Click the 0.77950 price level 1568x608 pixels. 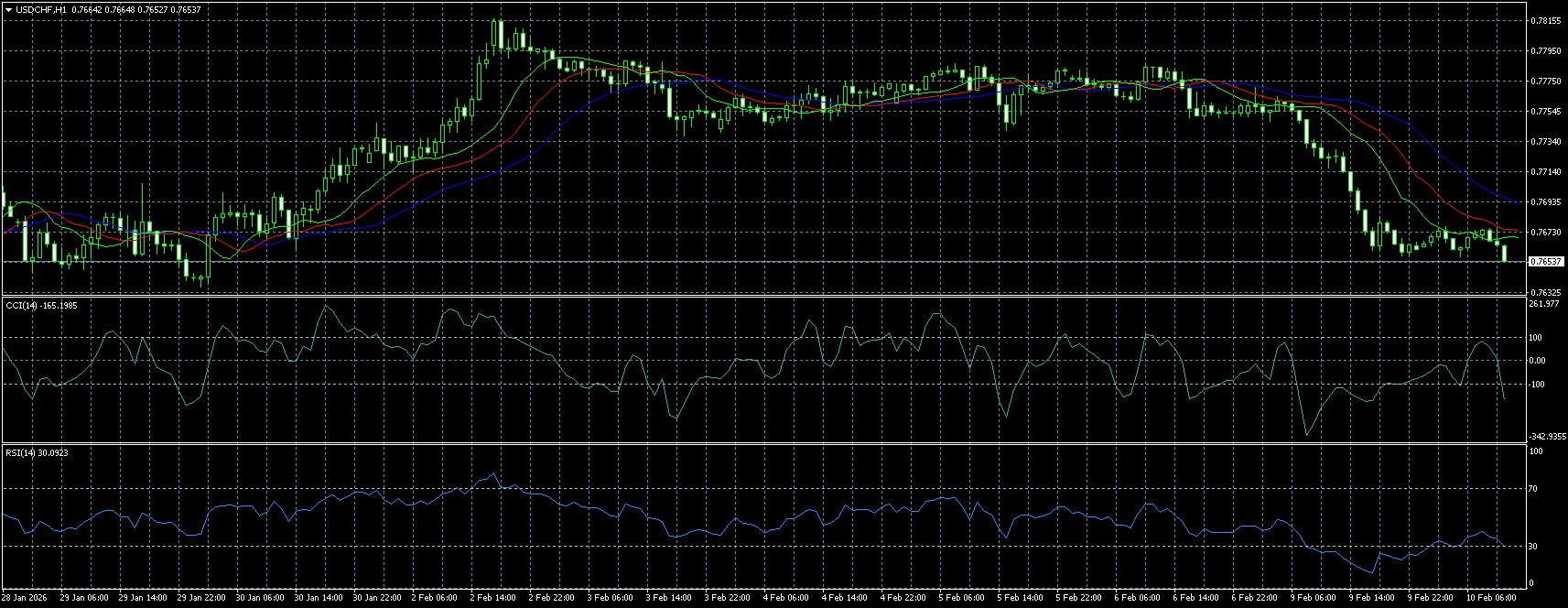point(1545,50)
